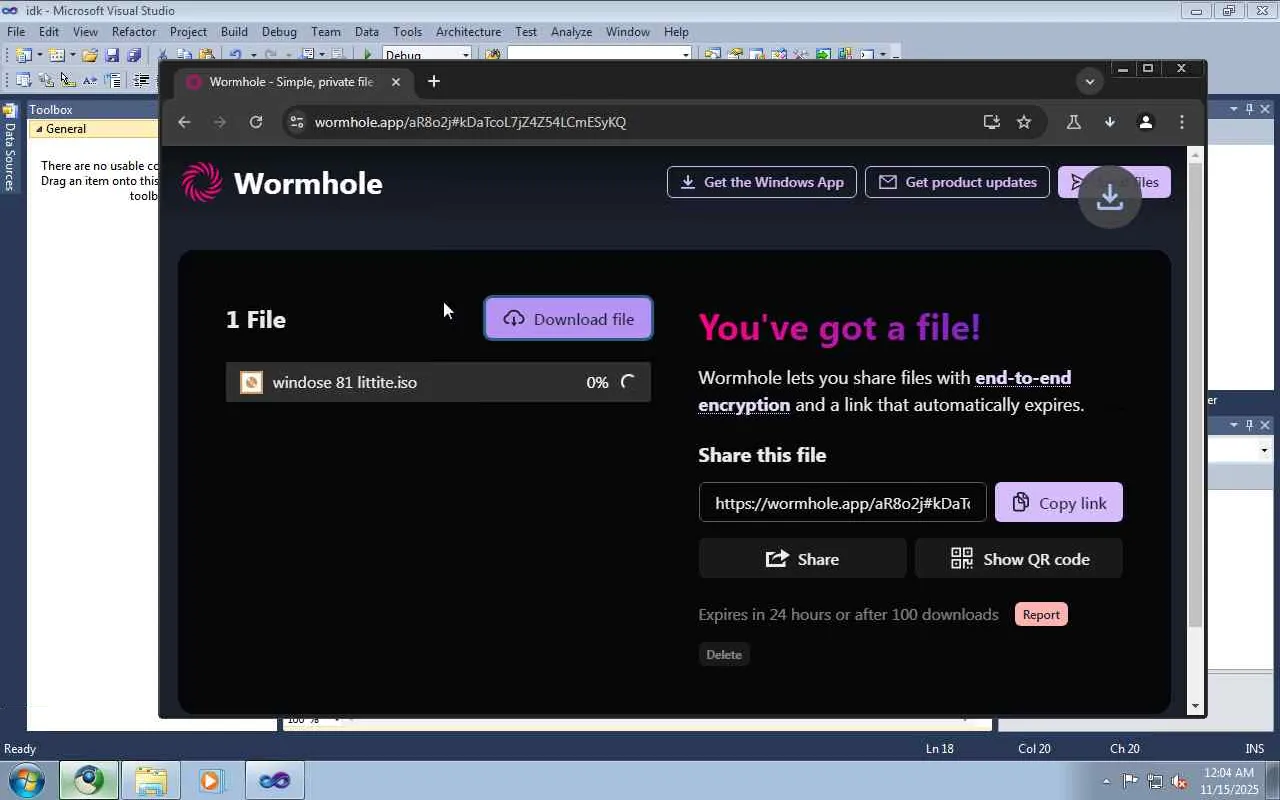Open the Windows Start menu

[x=26, y=780]
